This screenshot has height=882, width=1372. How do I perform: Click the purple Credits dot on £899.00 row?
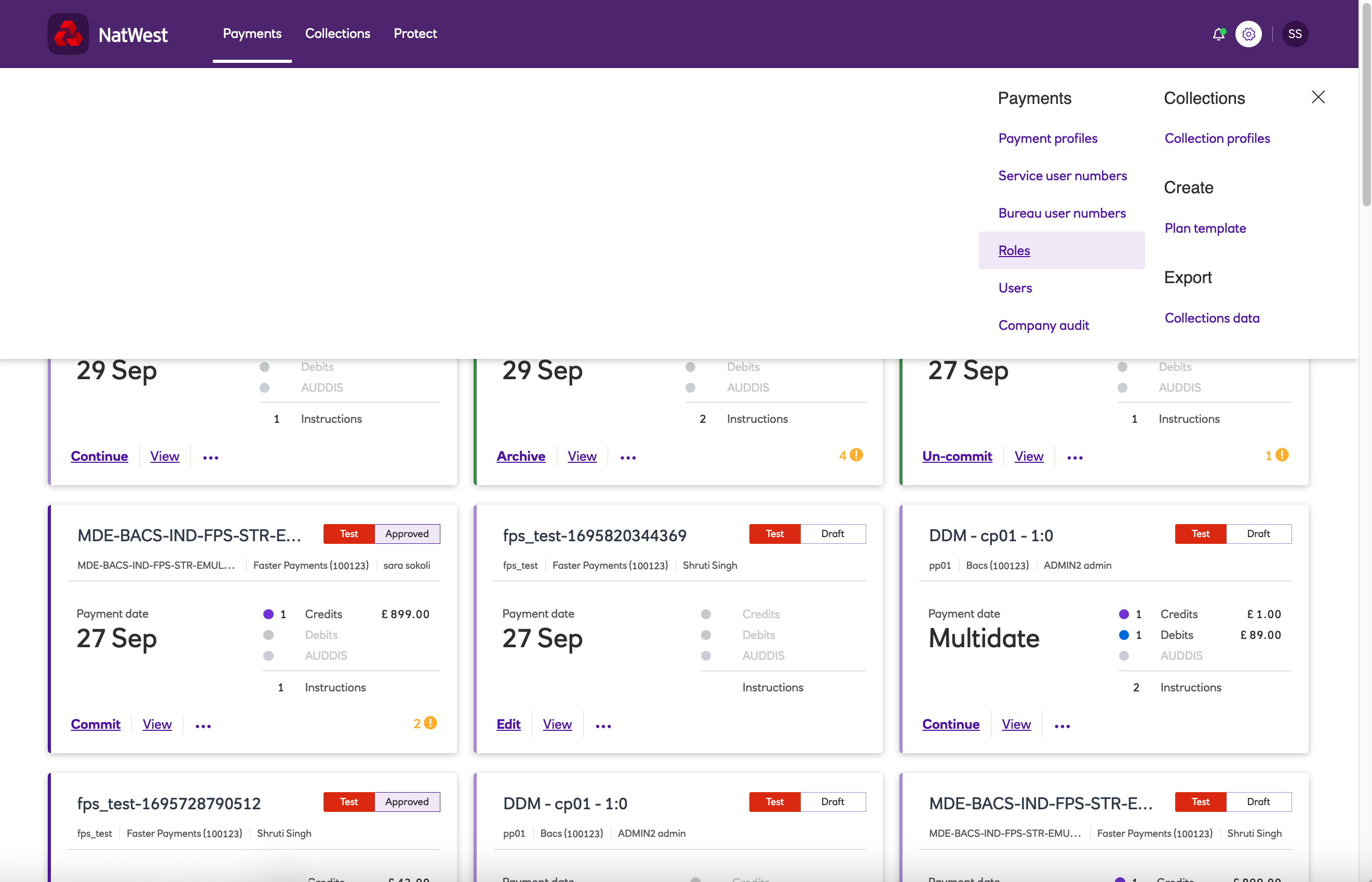tap(268, 614)
